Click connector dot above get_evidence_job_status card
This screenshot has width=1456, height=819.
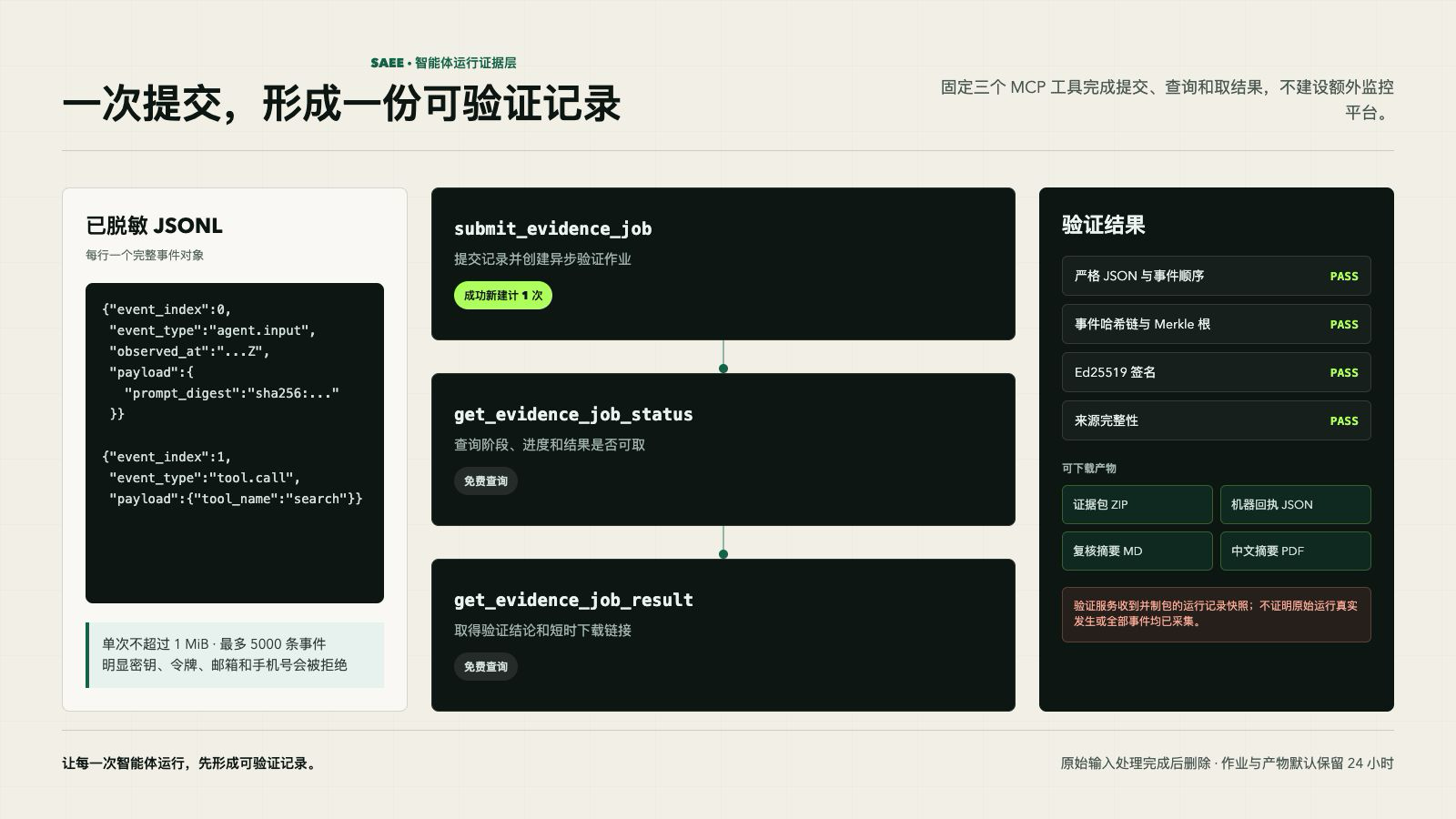point(723,369)
